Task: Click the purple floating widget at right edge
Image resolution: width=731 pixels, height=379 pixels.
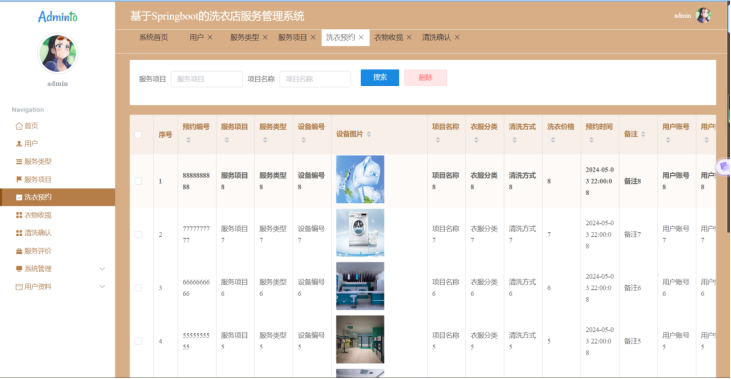Action: click(x=724, y=166)
